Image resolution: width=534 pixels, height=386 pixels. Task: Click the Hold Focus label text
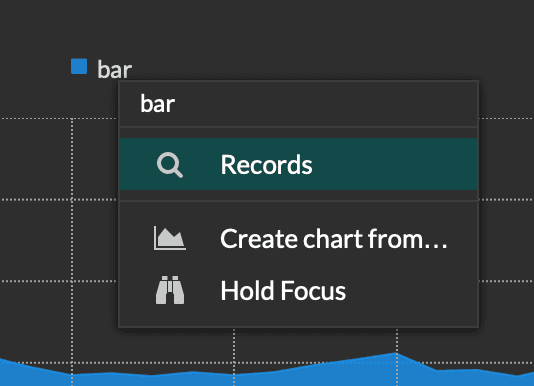click(283, 291)
